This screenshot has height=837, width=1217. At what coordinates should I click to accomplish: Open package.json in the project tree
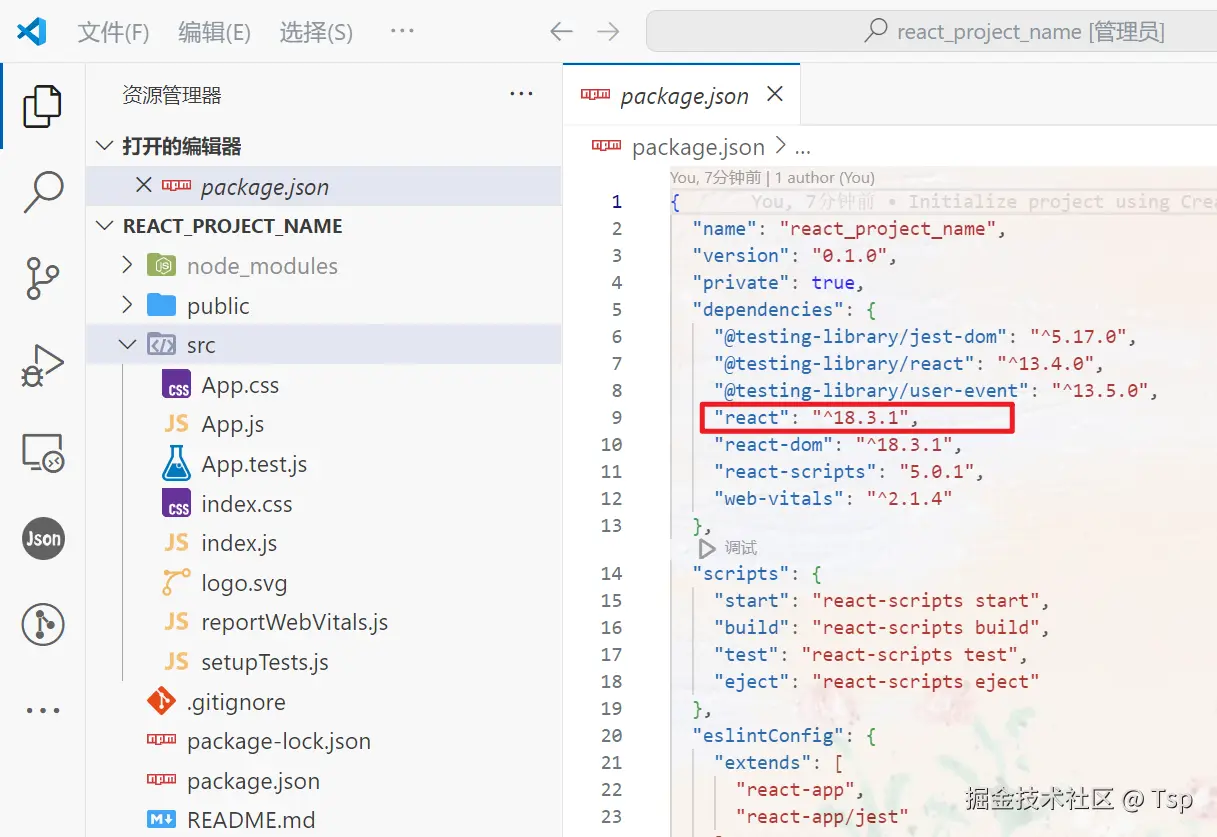click(x=253, y=781)
